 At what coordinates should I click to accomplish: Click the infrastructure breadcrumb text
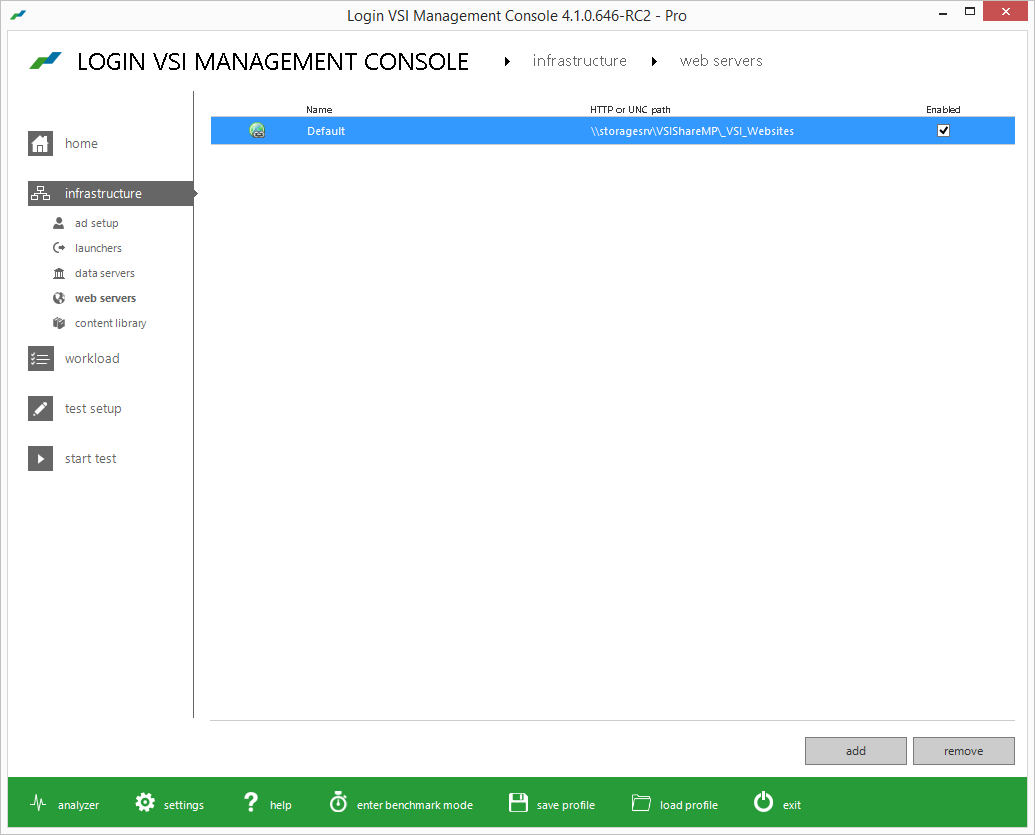coord(580,61)
